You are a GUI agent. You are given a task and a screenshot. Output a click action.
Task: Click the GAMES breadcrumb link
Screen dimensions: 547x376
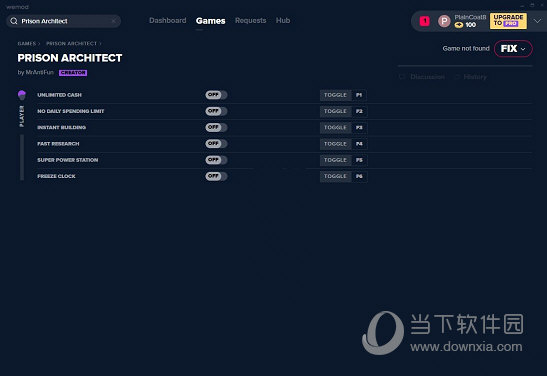27,44
